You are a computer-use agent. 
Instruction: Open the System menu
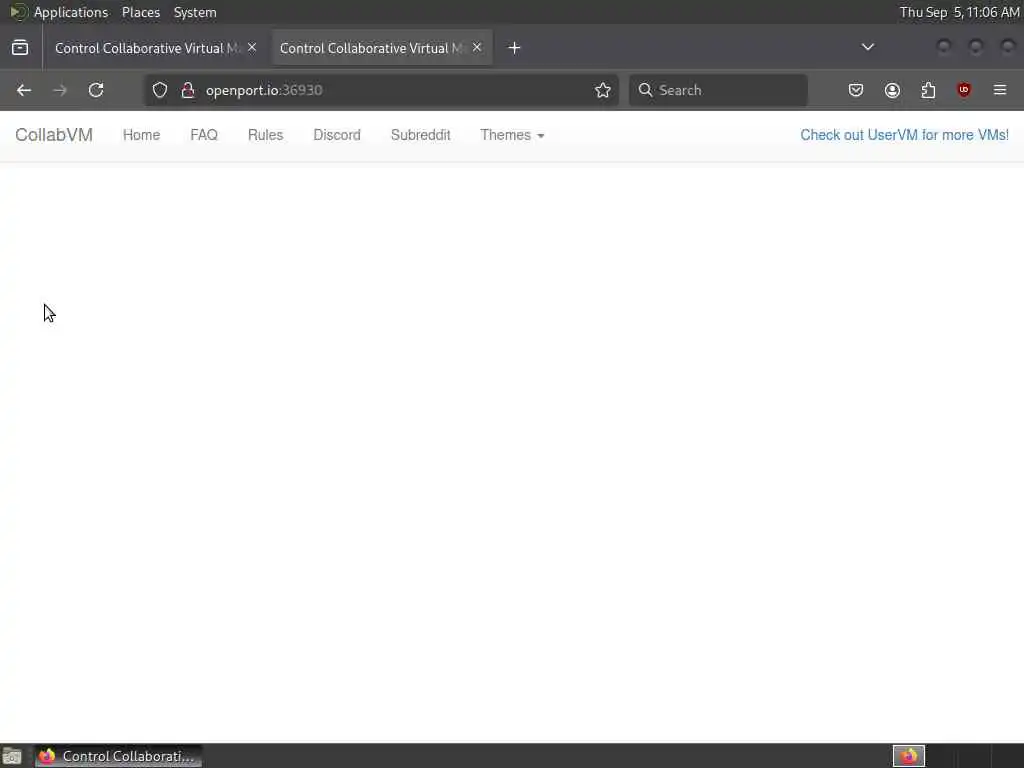(x=195, y=12)
